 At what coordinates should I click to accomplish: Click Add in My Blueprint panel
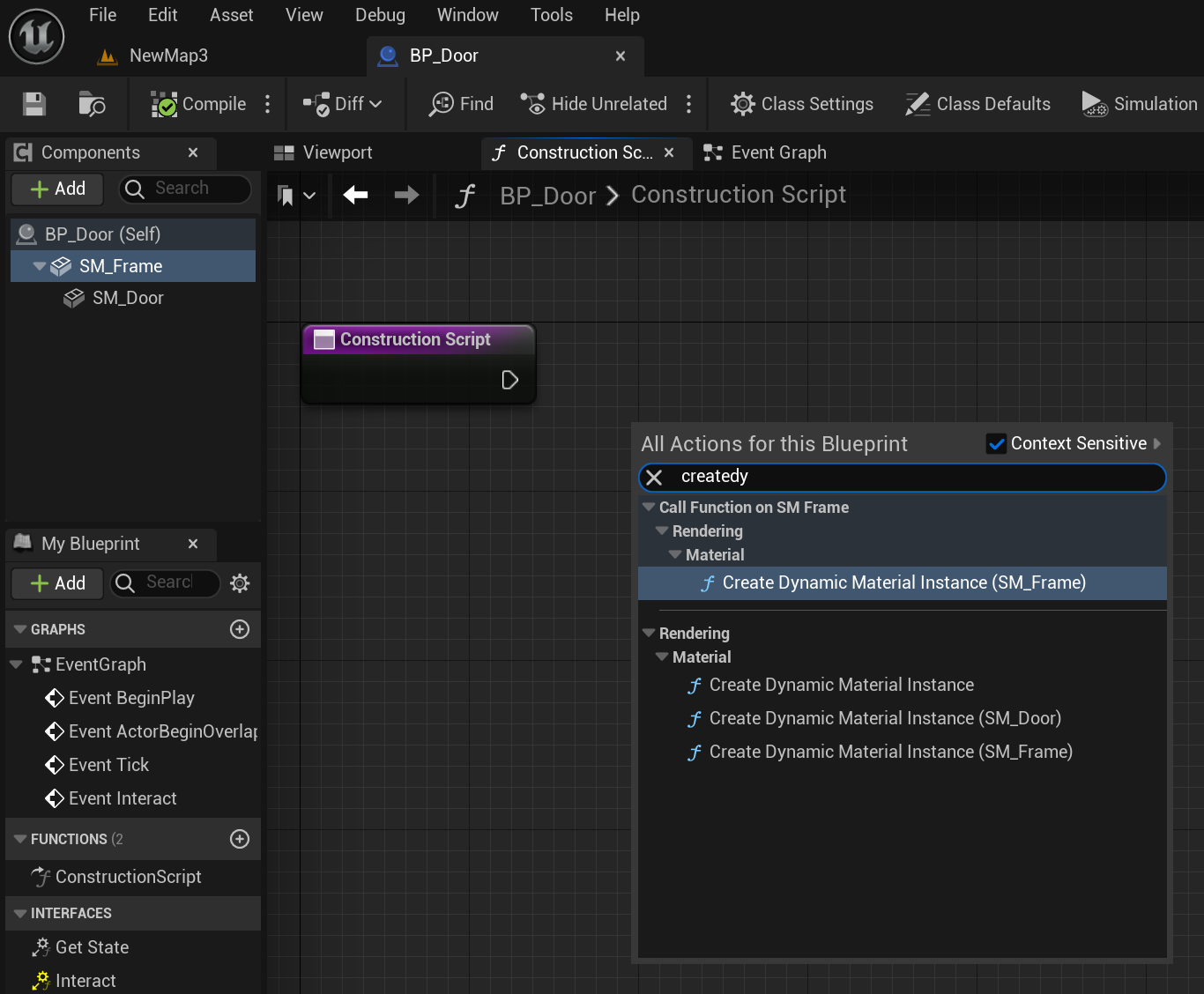click(x=57, y=583)
